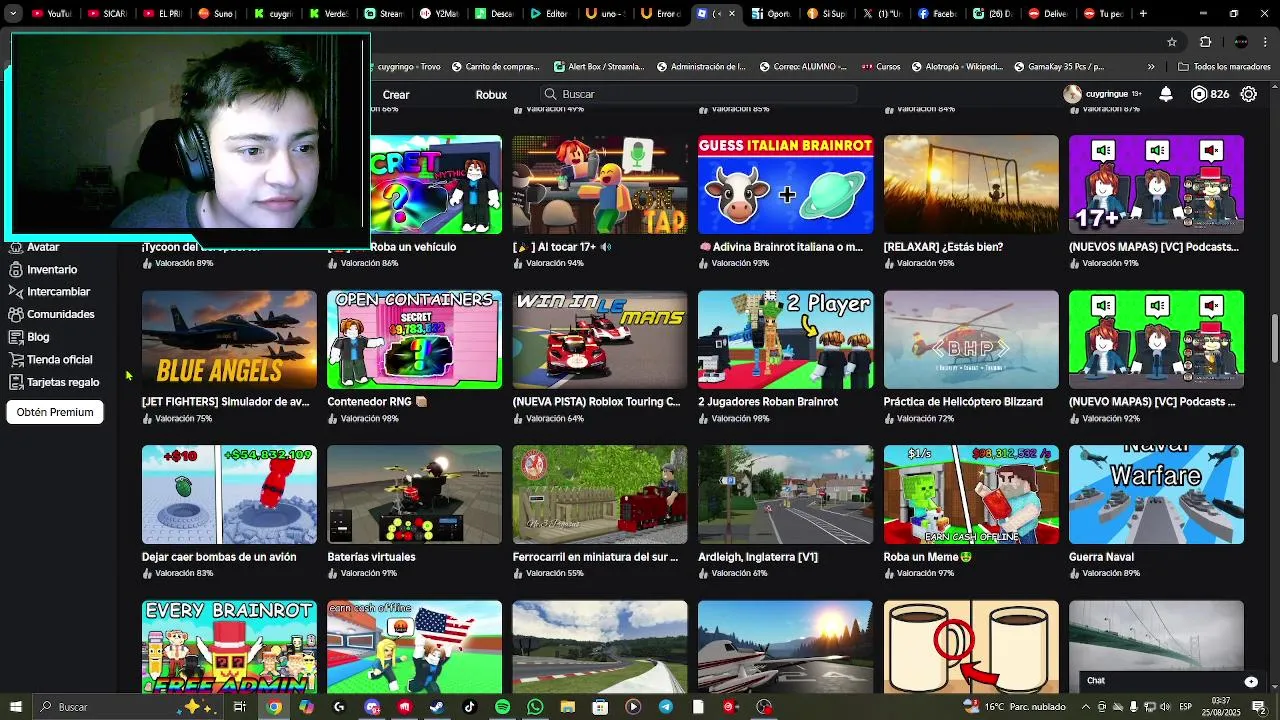Open Steam from the taskbar
Viewport: 1280px width, 720px height.
tap(437, 707)
